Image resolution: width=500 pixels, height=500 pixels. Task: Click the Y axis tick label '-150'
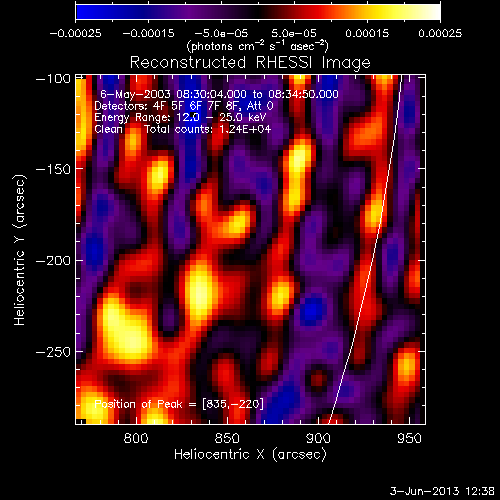pyautogui.click(x=53, y=169)
